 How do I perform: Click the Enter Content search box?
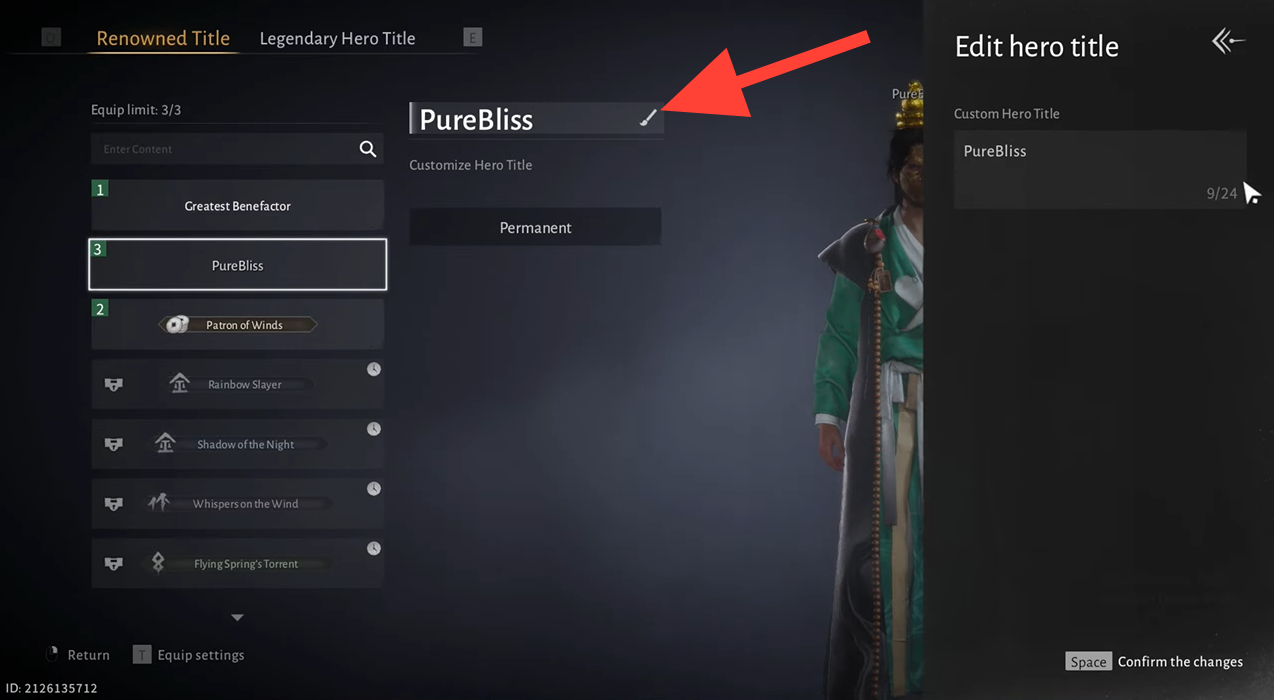[x=223, y=149]
